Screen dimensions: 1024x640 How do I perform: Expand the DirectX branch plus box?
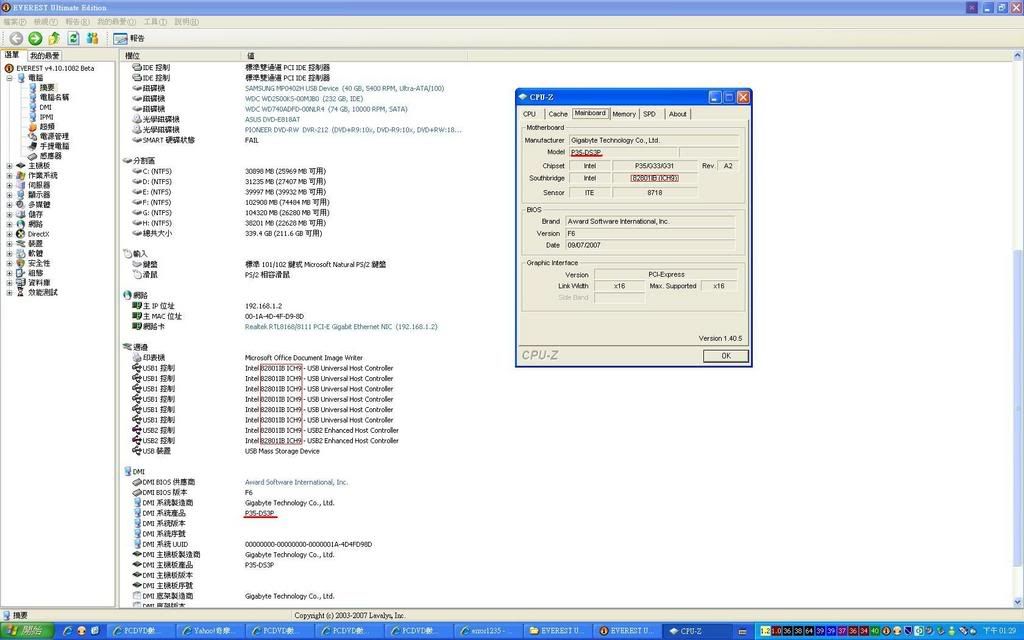[x=9, y=234]
